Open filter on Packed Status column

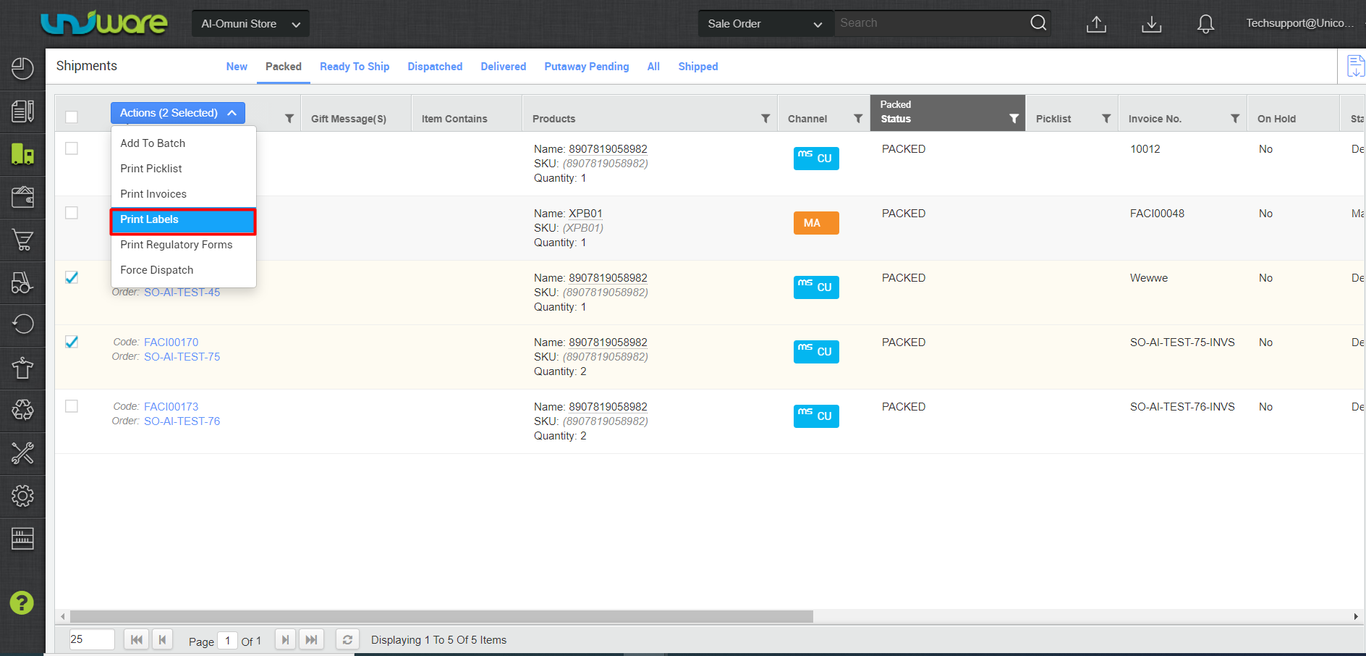[1014, 119]
